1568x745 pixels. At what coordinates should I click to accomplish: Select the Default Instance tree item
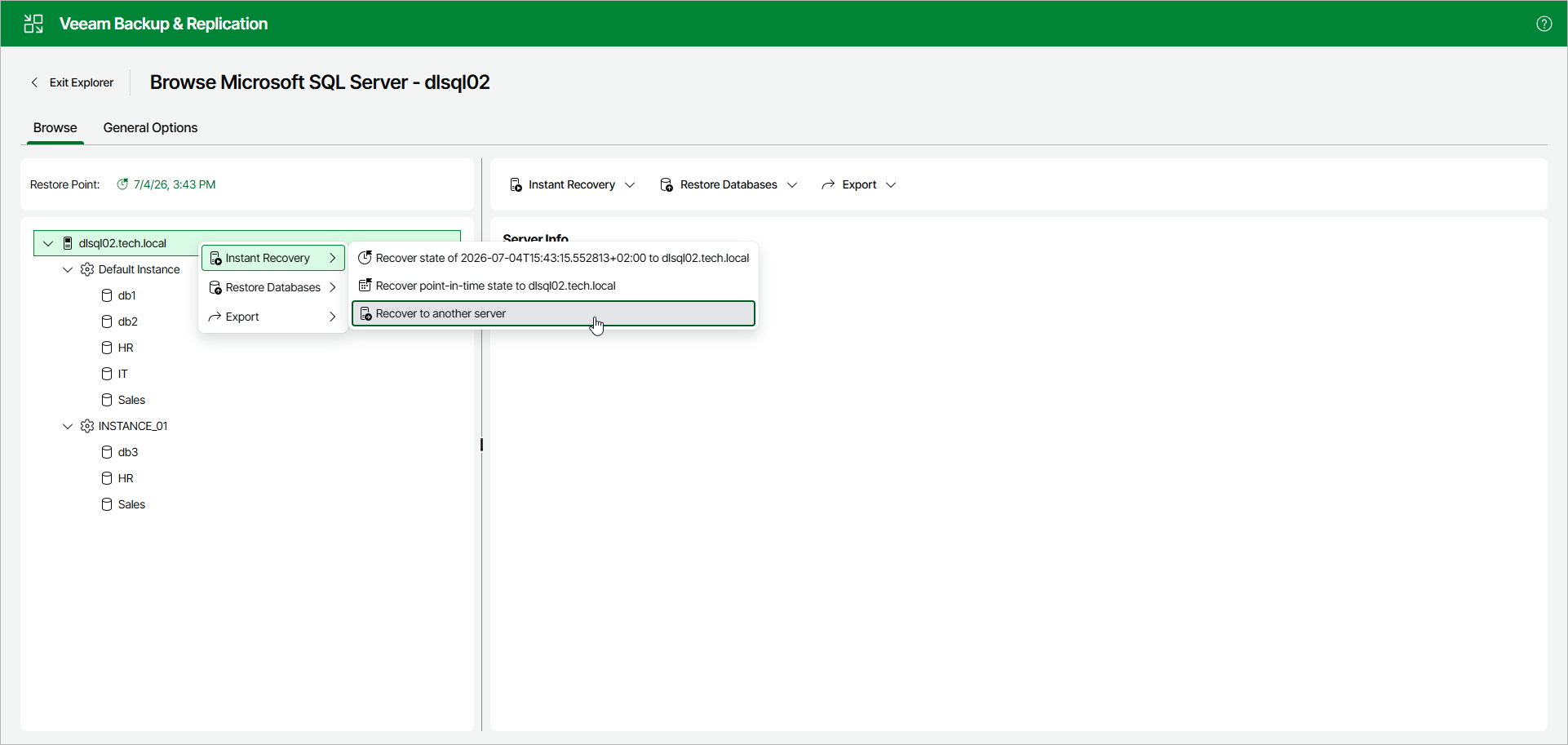[139, 269]
